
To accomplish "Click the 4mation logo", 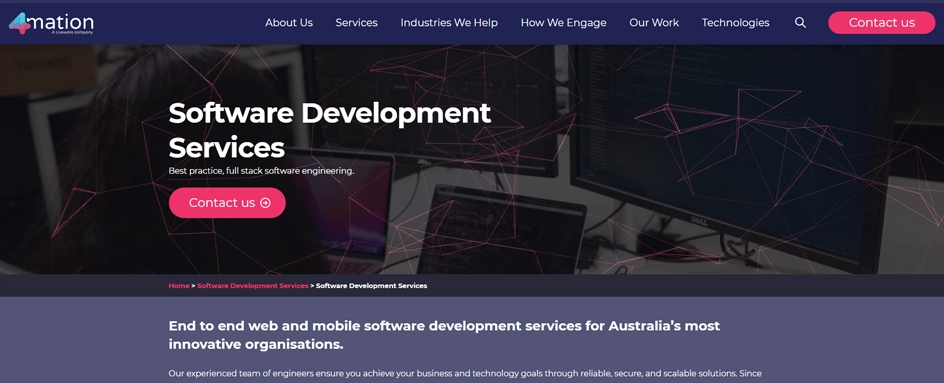I will click(51, 23).
